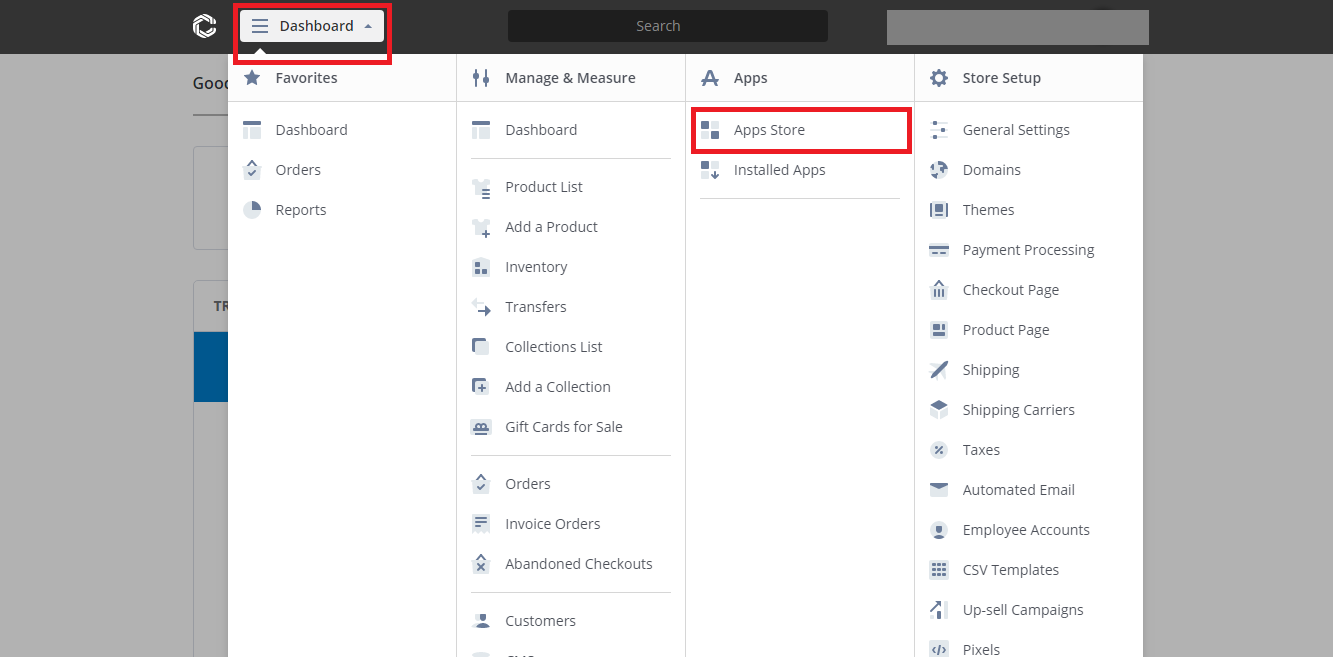Open Orders under Favorites

[x=298, y=170]
